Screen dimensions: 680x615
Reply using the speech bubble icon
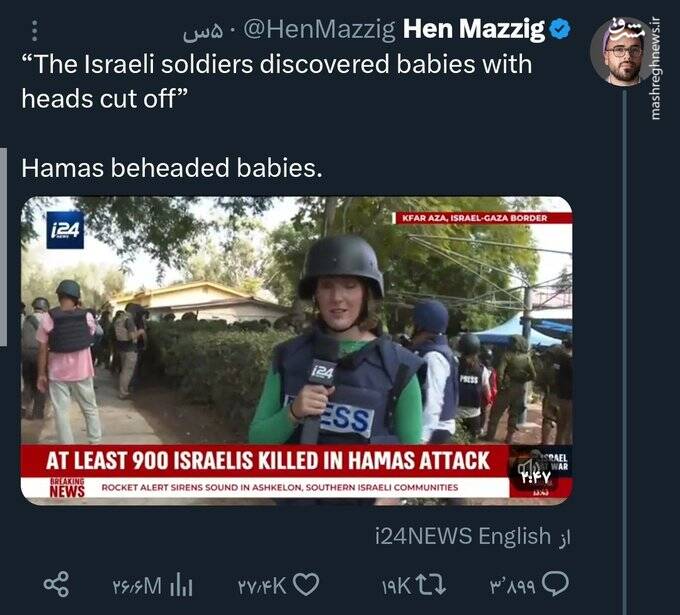click(x=557, y=583)
